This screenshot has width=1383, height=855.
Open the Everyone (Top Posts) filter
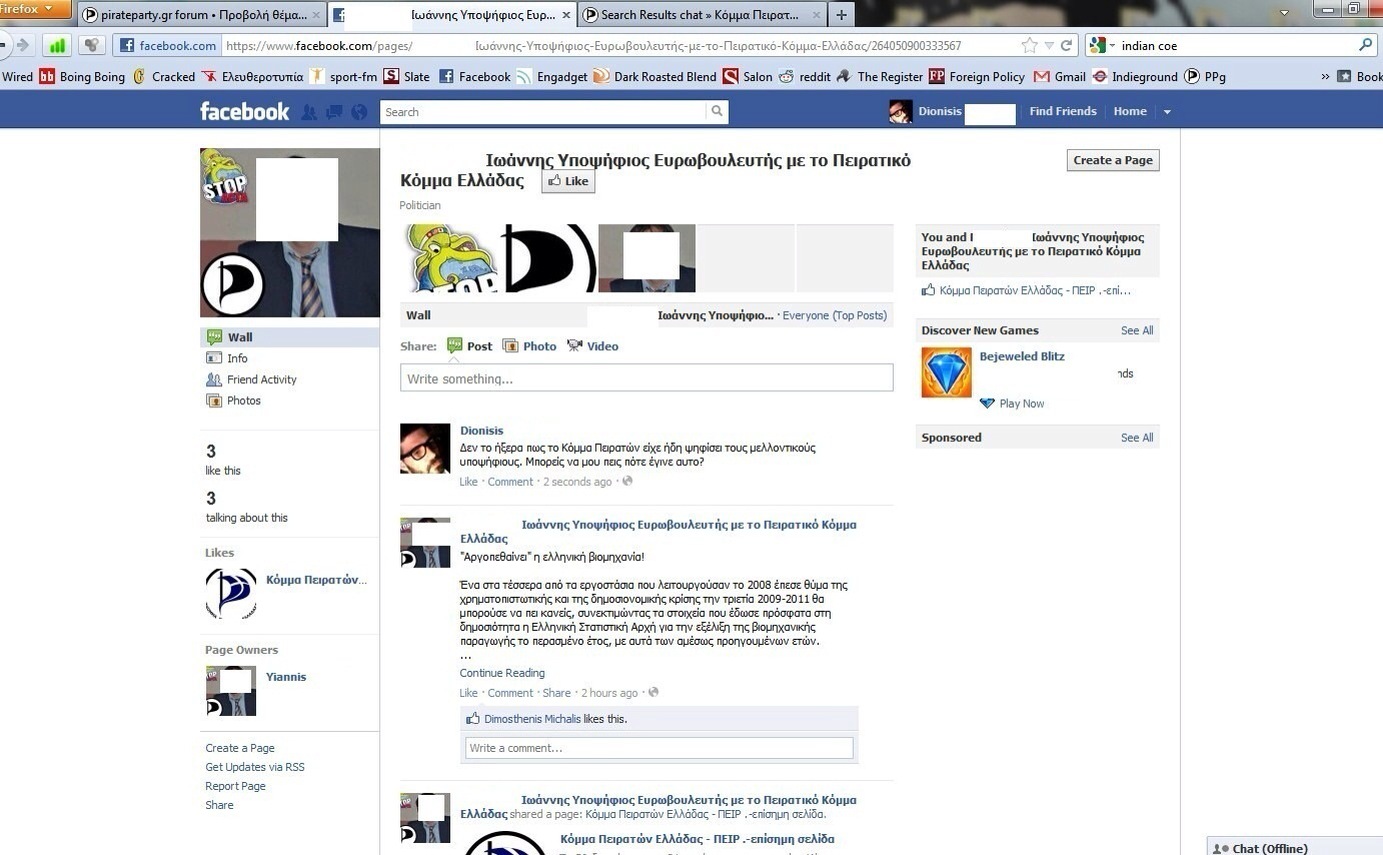pyautogui.click(x=835, y=315)
